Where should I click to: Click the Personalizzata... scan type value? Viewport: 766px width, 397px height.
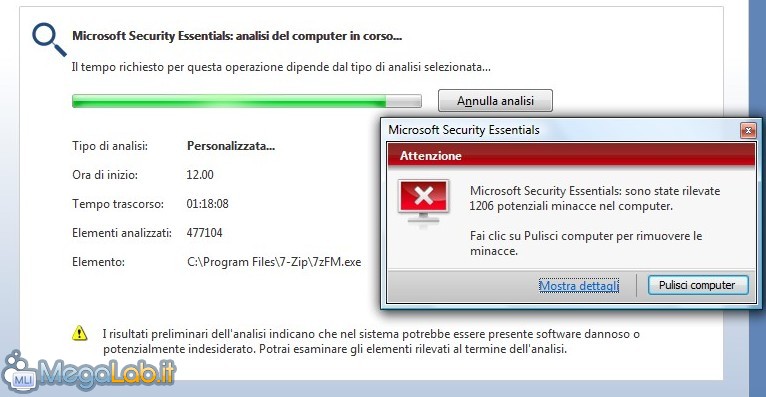[231, 146]
